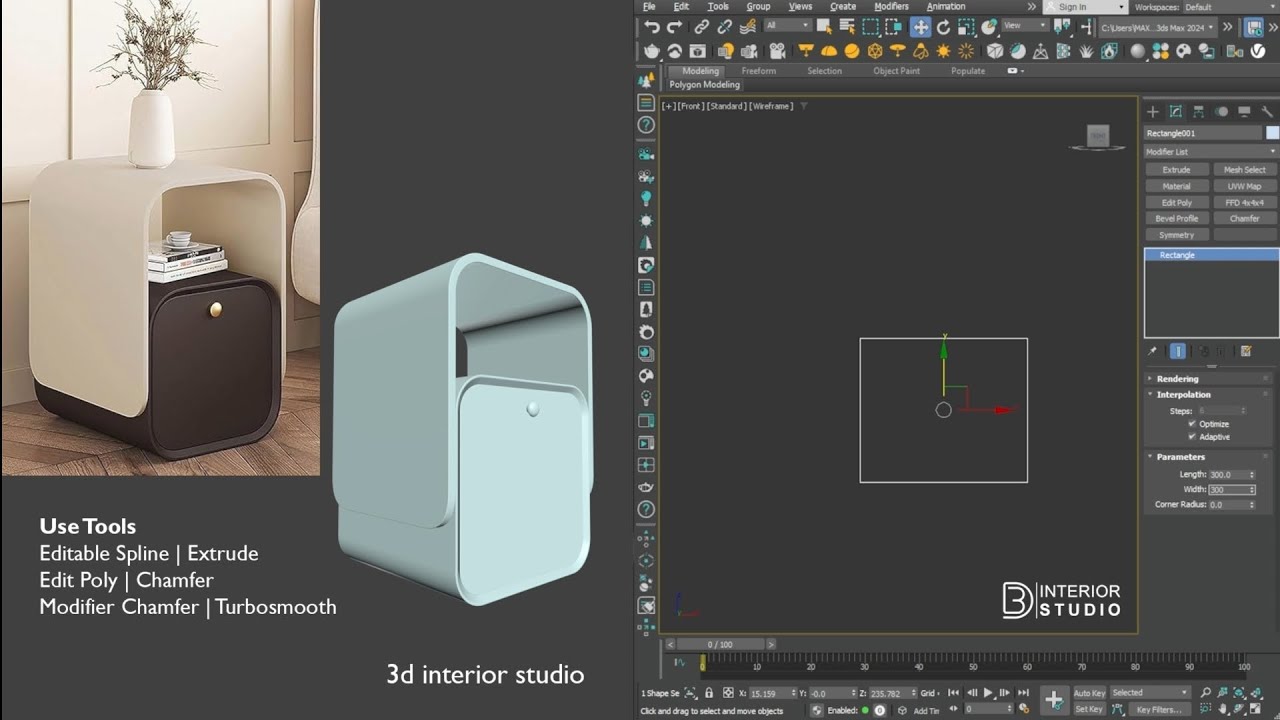This screenshot has width=1280, height=720.
Task: Toggle the Enabled green indicator
Action: coord(866,710)
